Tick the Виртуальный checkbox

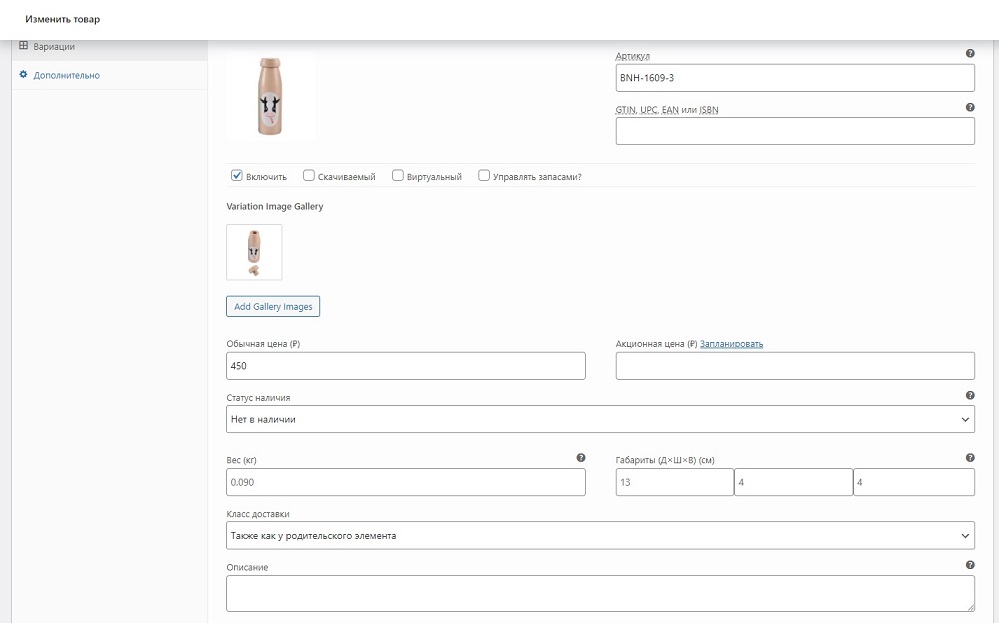pyautogui.click(x=398, y=175)
